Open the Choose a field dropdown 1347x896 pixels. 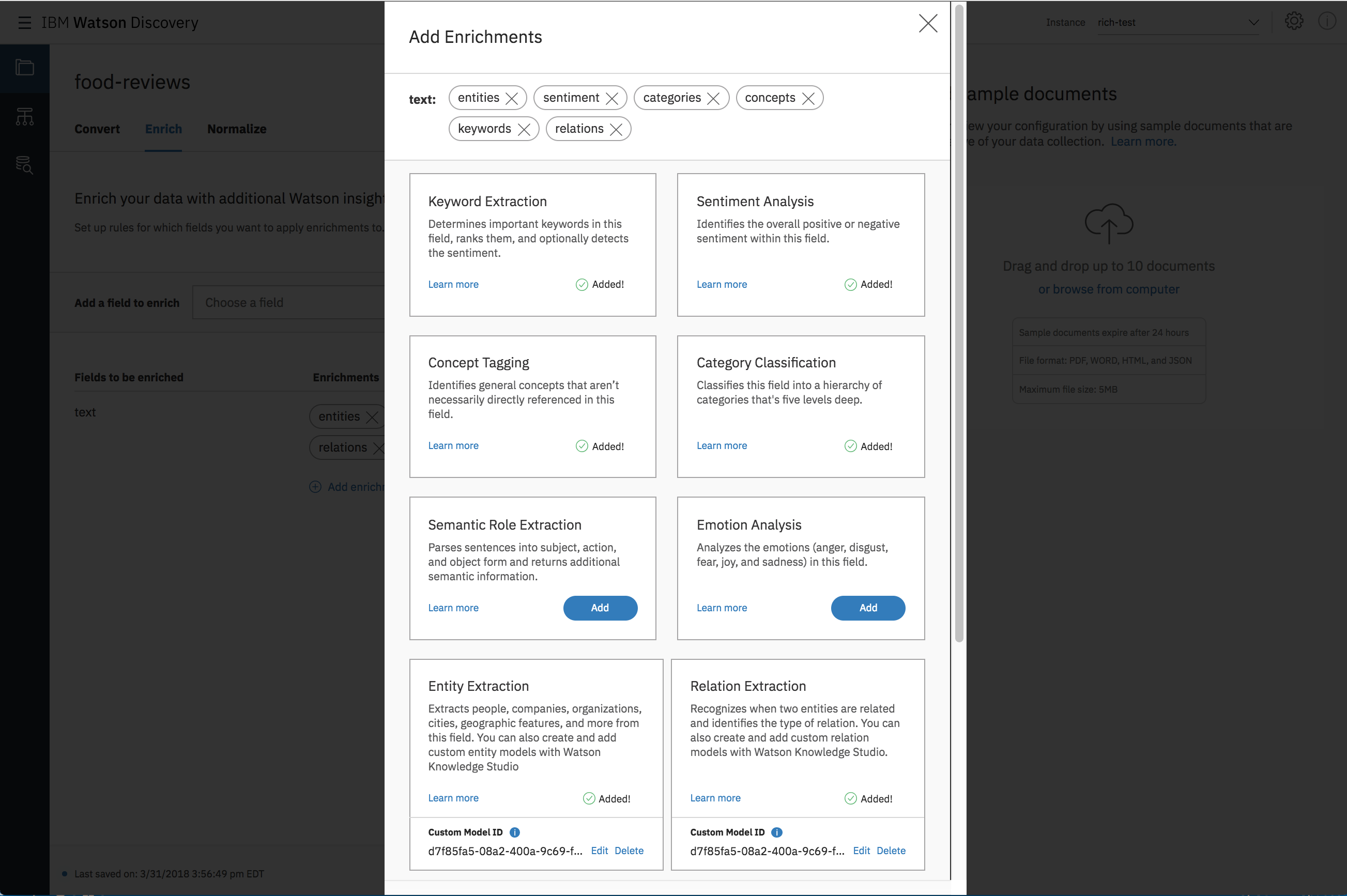pyautogui.click(x=288, y=302)
